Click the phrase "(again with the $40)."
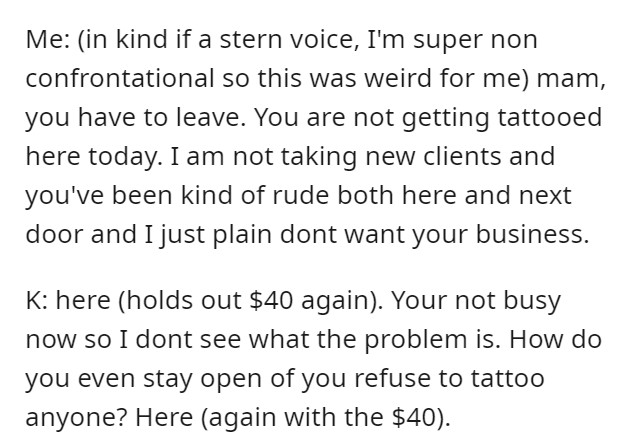This screenshot has height=445, width=633. pos(325,418)
